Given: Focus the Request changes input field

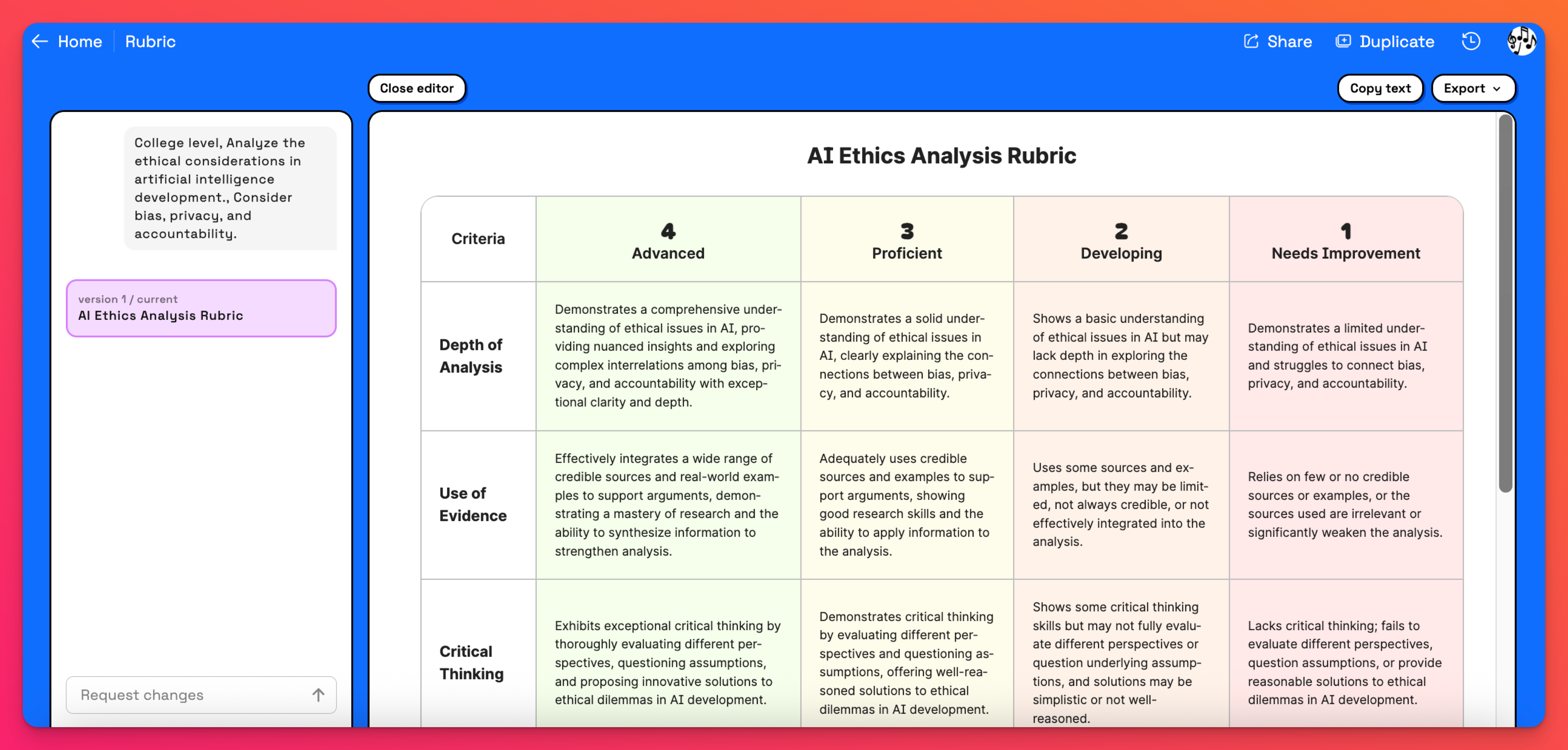Looking at the screenshot, I should [x=189, y=694].
